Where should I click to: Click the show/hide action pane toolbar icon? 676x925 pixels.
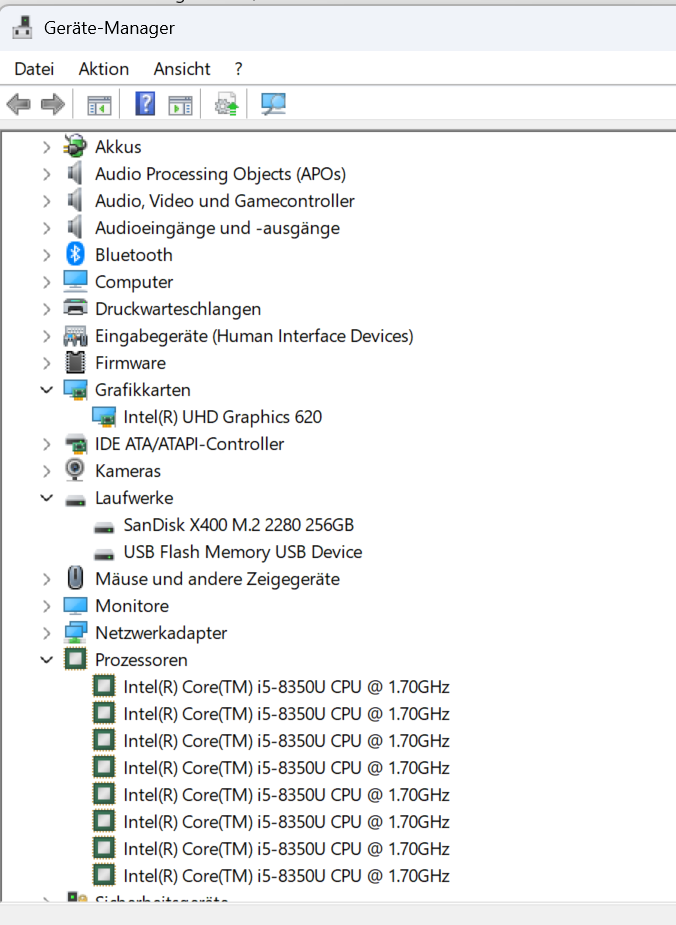[181, 105]
